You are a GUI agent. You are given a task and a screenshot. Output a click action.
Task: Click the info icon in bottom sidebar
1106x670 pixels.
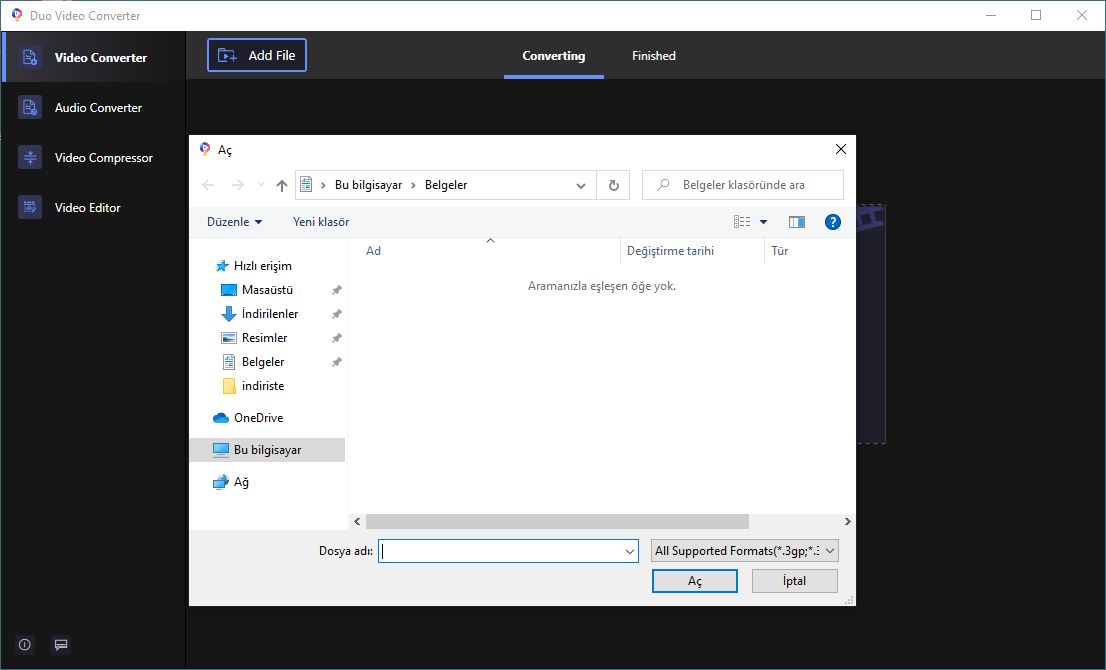[x=25, y=645]
